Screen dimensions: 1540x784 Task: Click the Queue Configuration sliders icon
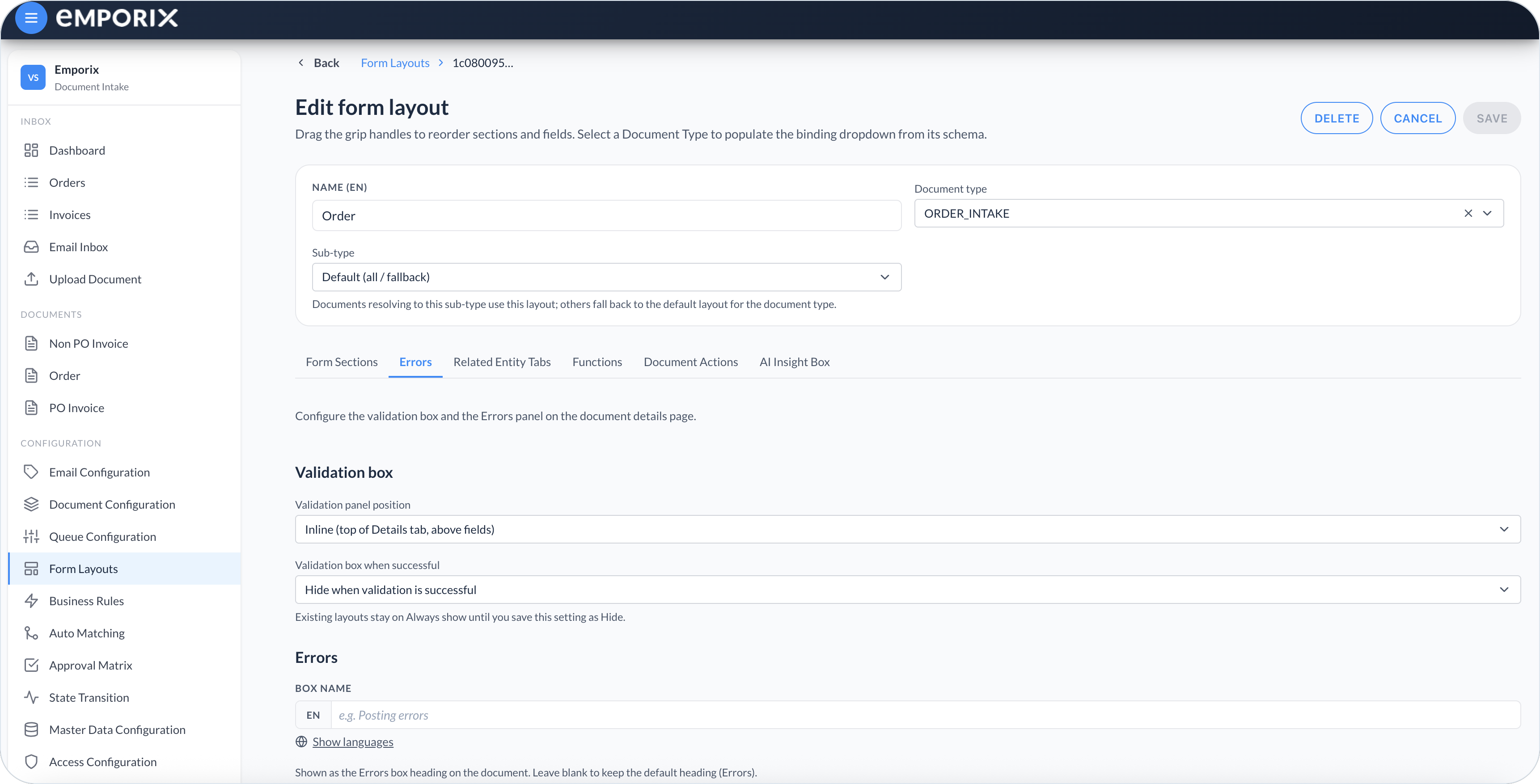(31, 537)
